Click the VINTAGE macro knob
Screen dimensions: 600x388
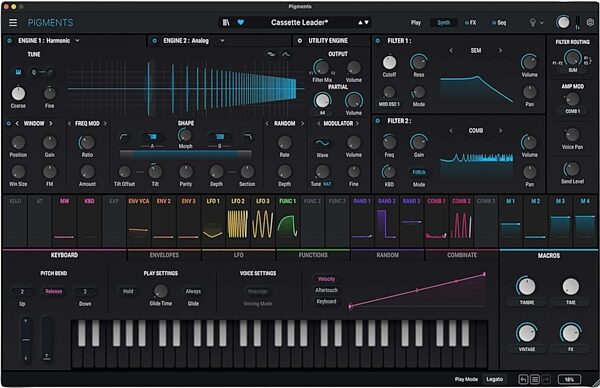(527, 333)
